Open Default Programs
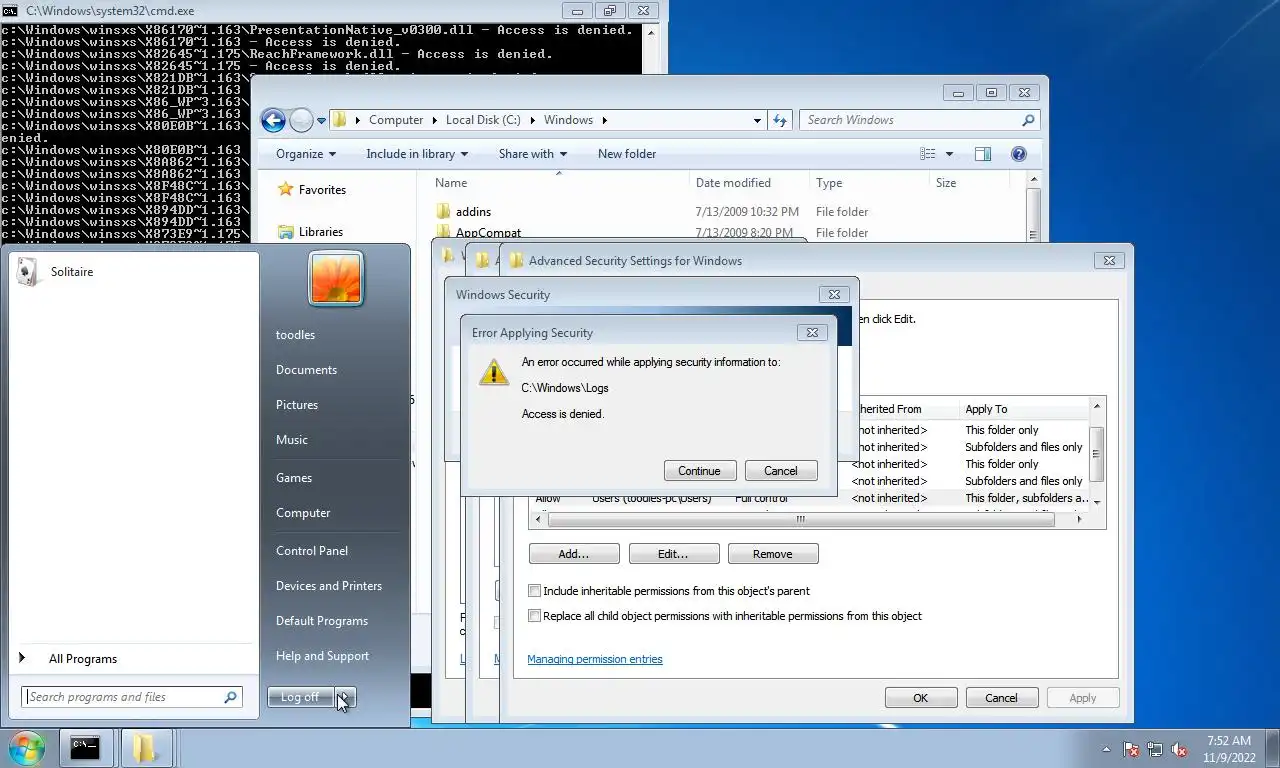The width and height of the screenshot is (1280, 768). point(322,621)
